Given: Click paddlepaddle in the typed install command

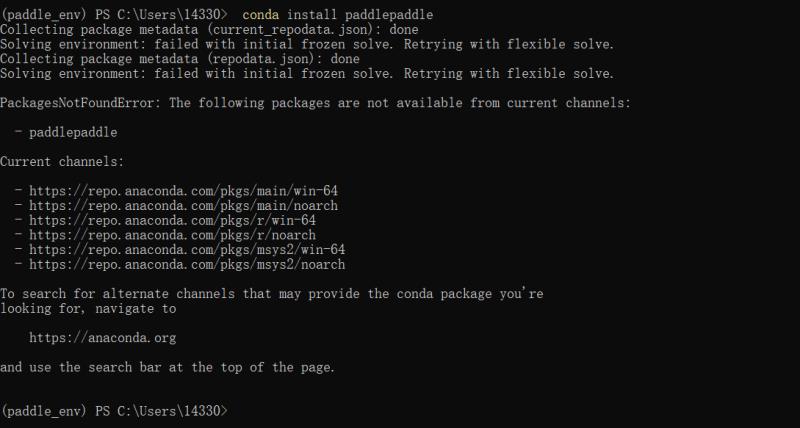Looking at the screenshot, I should click(x=389, y=15).
